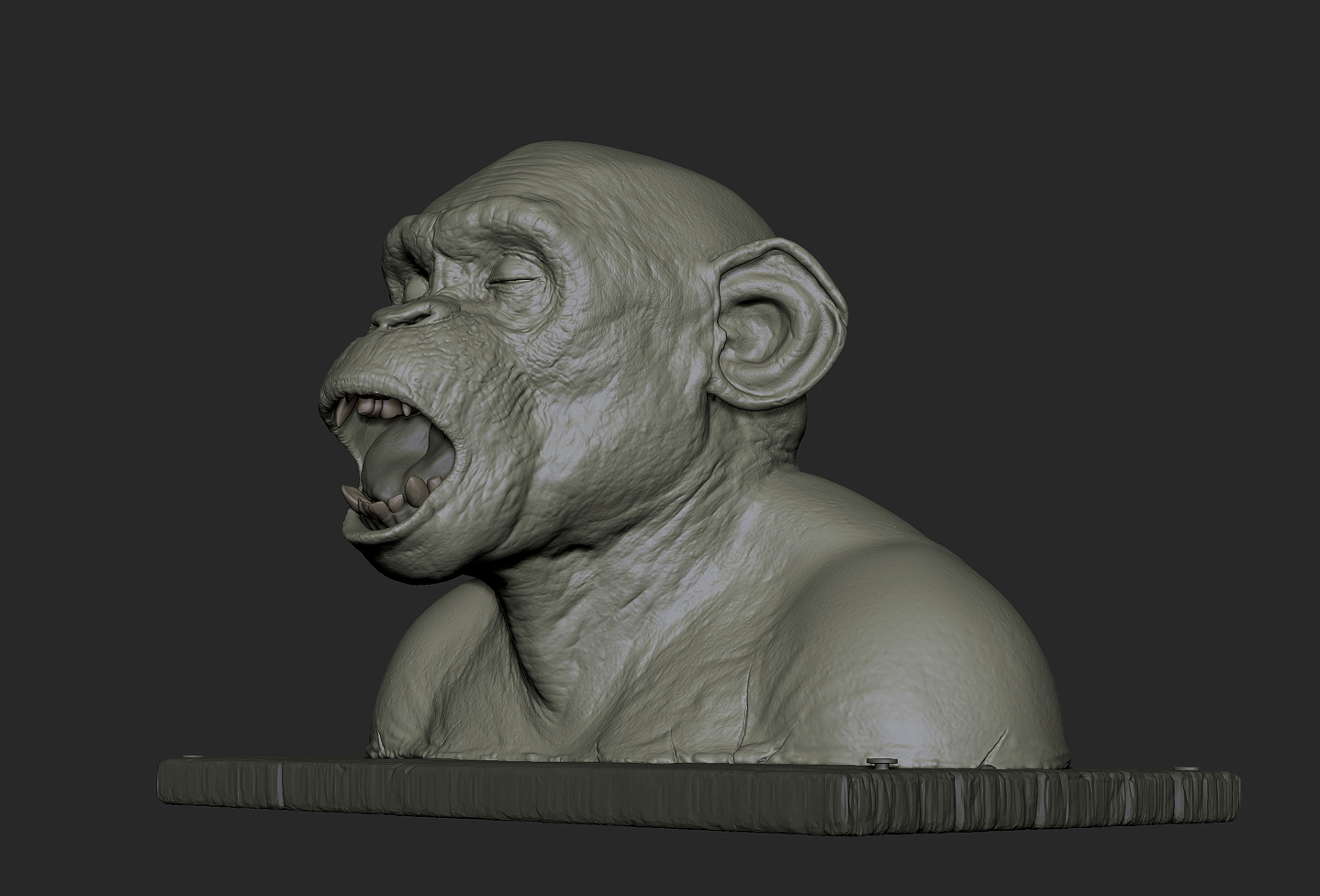The height and width of the screenshot is (896, 1320).
Task: Click the right corner peg on the base
Action: click(1184, 766)
